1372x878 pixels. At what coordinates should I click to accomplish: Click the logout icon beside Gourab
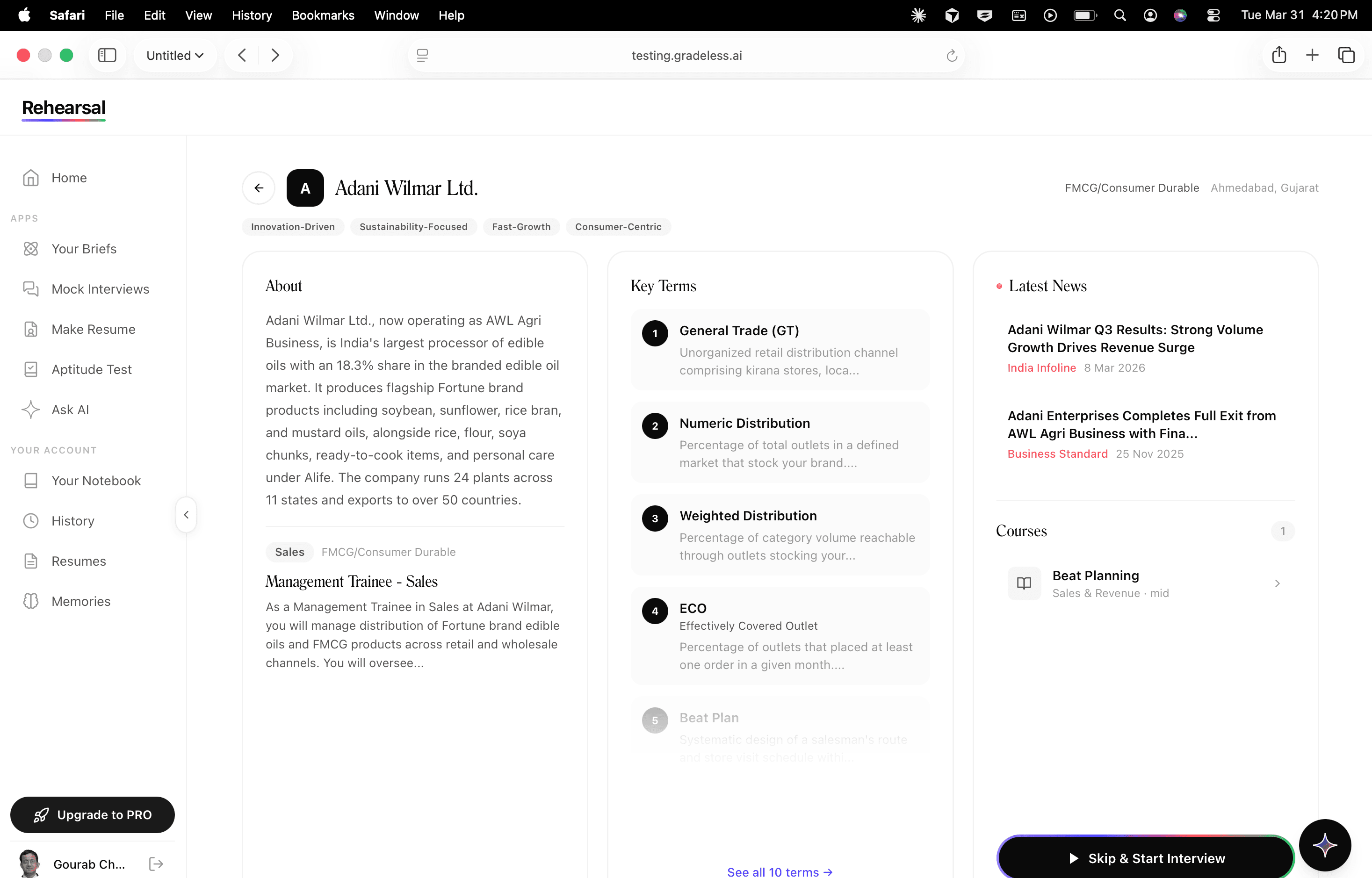(x=156, y=864)
